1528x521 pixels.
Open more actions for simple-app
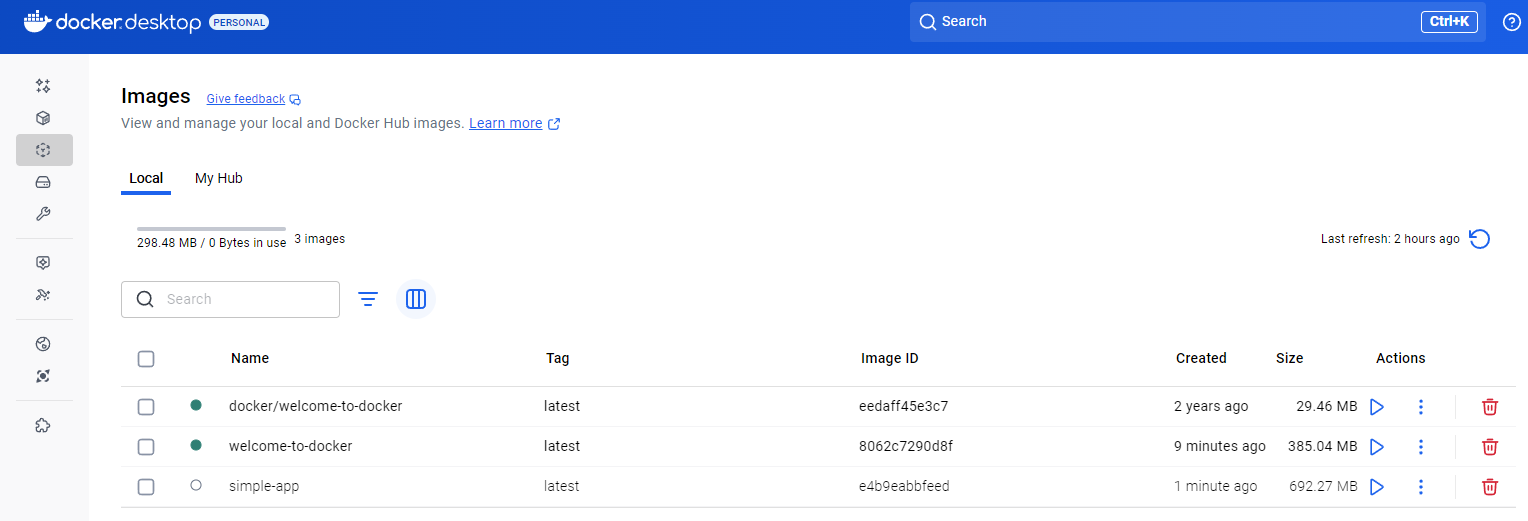pos(1421,487)
